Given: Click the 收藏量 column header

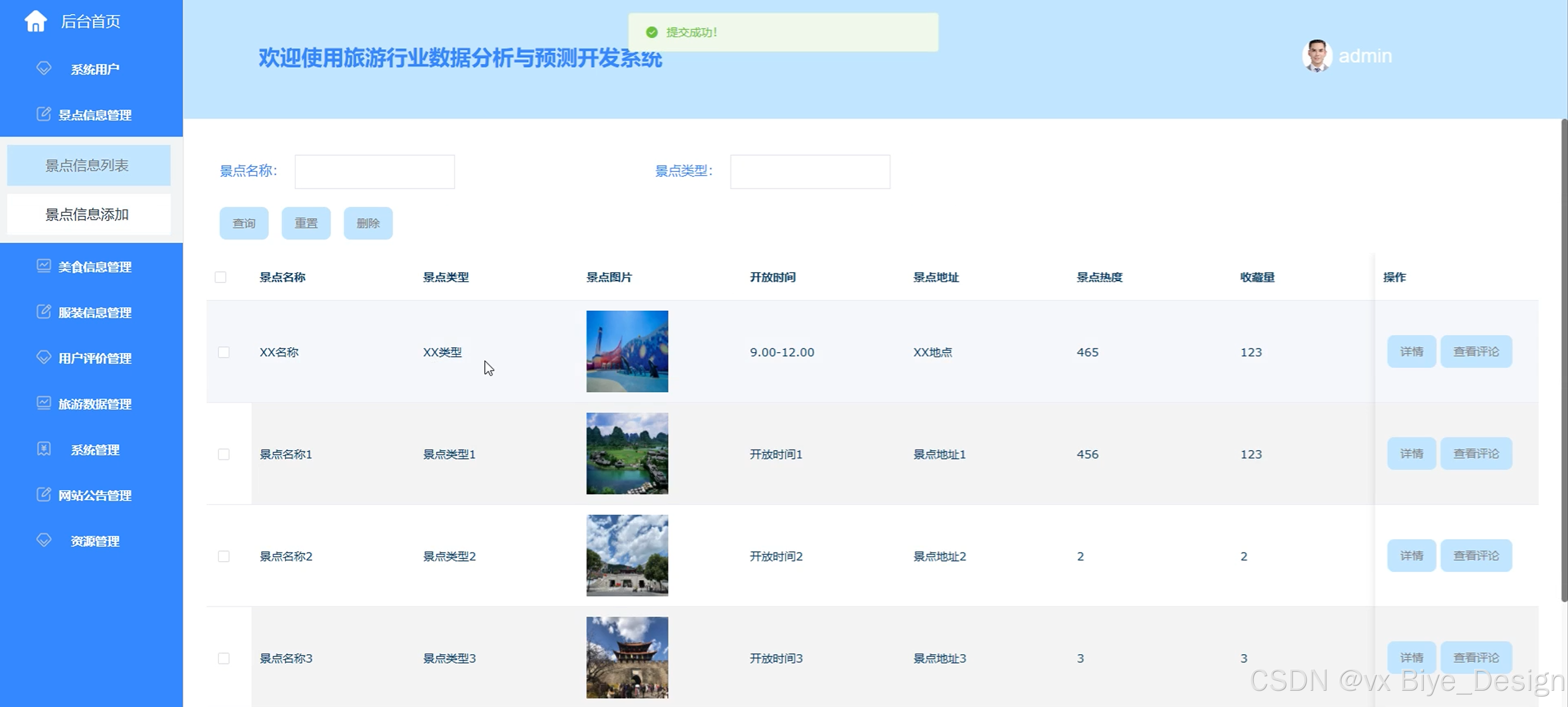Looking at the screenshot, I should point(1257,278).
